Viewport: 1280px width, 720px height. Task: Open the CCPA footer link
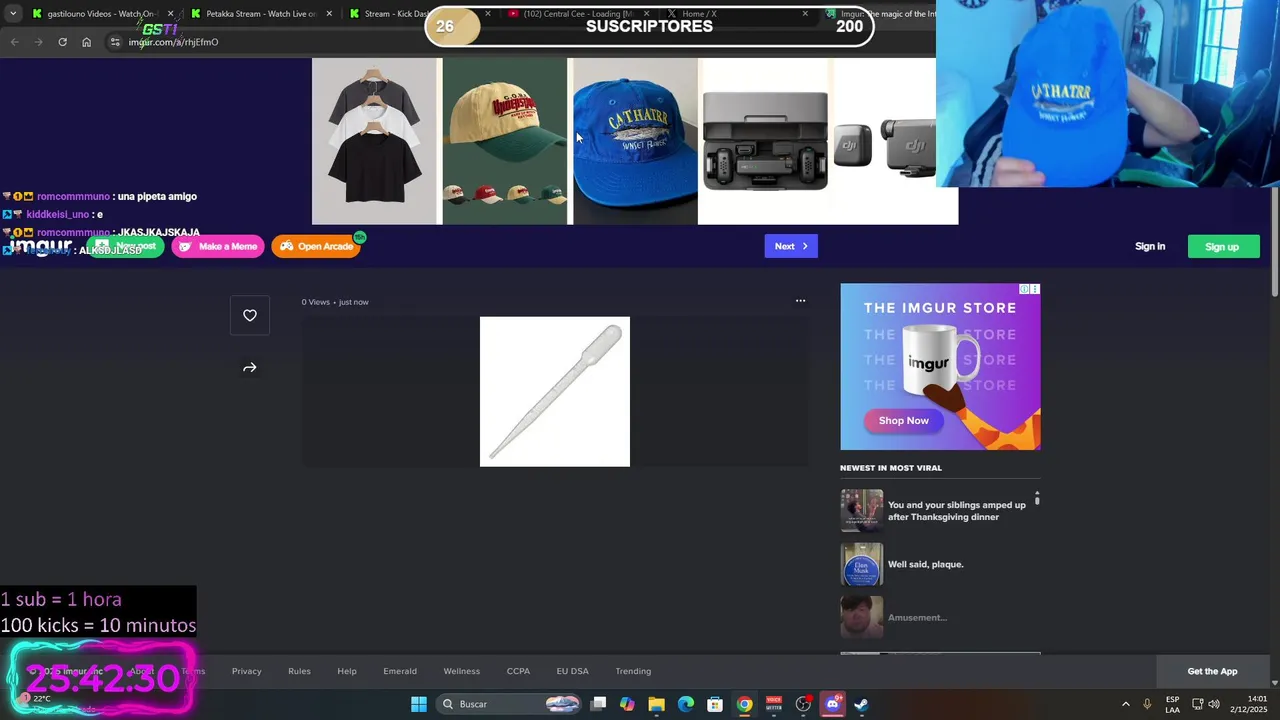pos(518,671)
